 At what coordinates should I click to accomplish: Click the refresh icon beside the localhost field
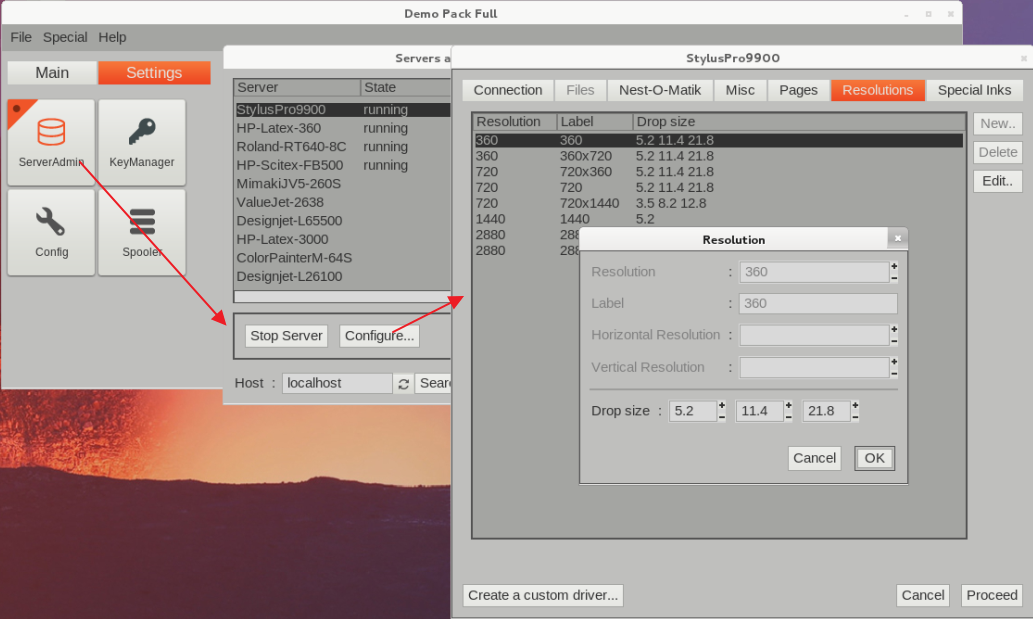(403, 384)
